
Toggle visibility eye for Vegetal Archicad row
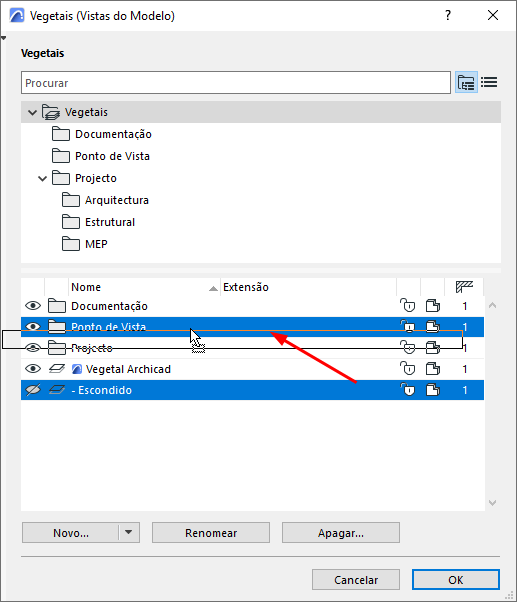(x=33, y=369)
